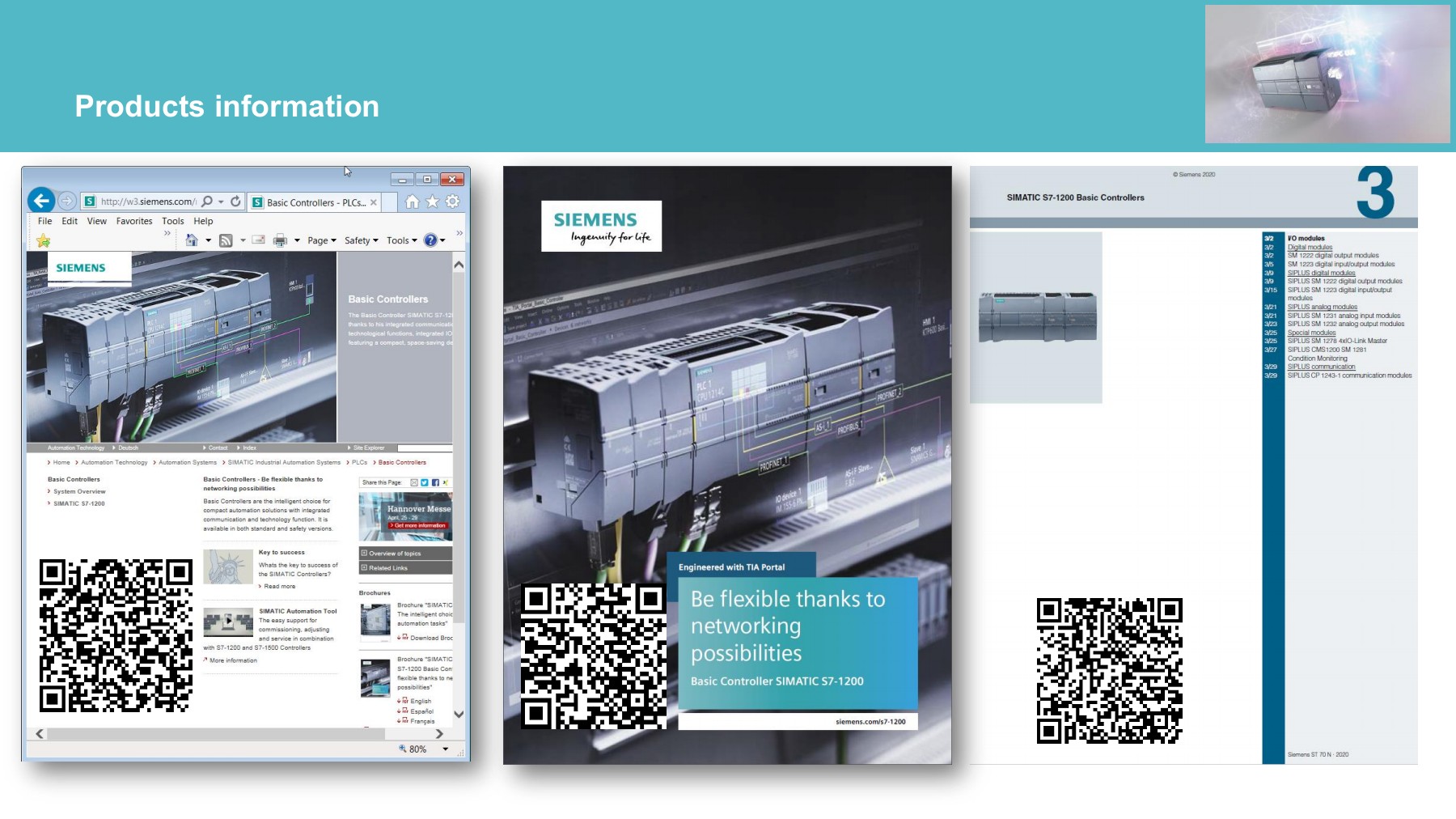Viewport: 1456px width, 819px height.
Task: Click the horizontal scrollbar right arrow
Action: tap(439, 734)
